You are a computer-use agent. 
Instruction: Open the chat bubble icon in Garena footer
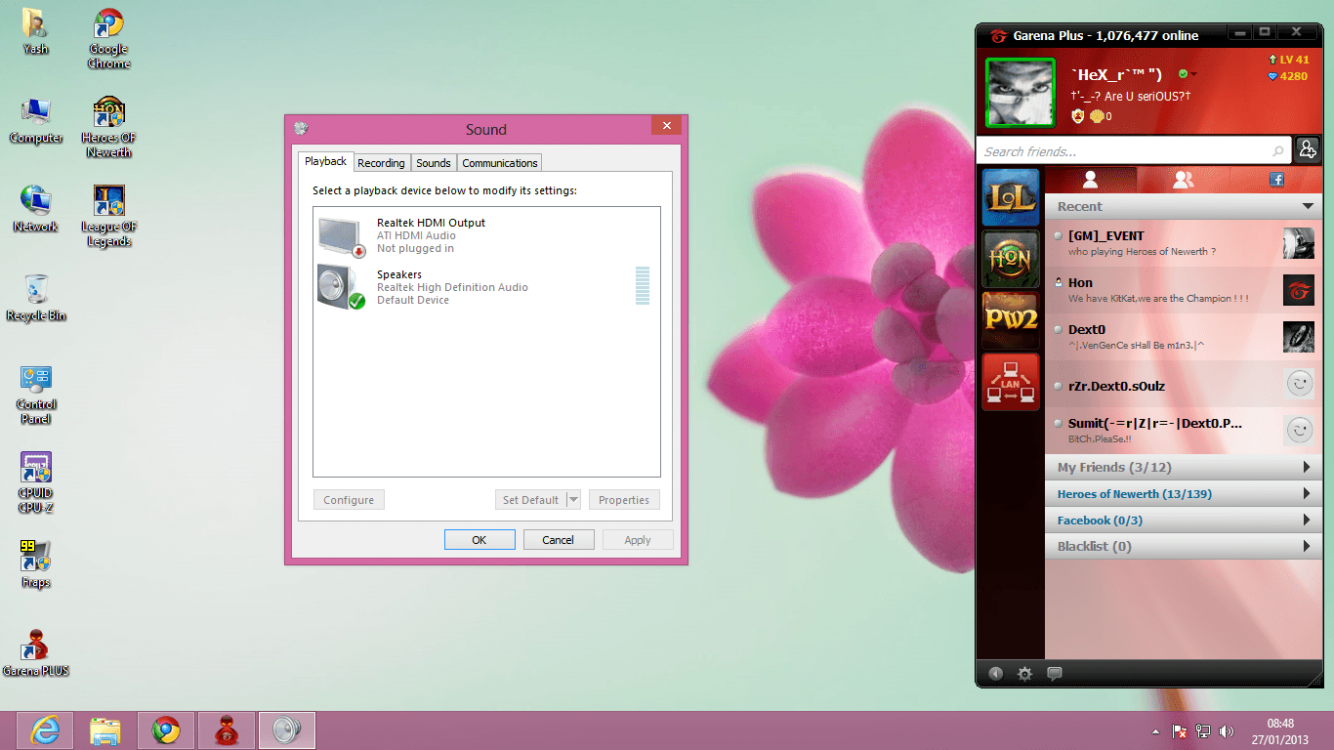tap(1054, 674)
